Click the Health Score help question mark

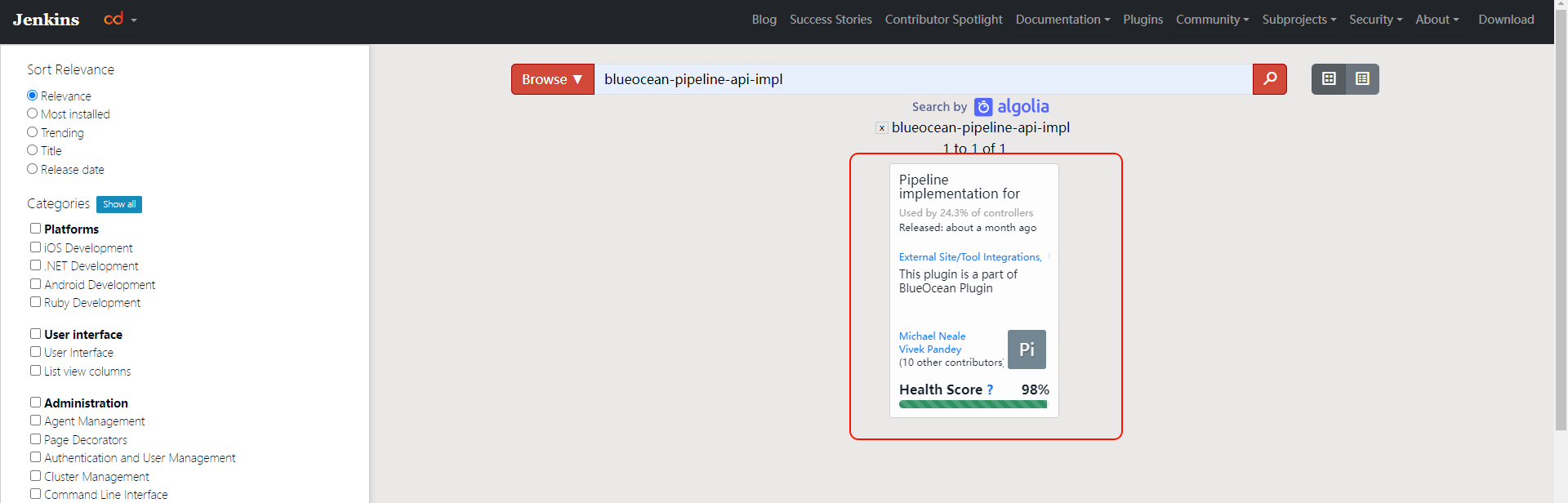click(x=990, y=389)
